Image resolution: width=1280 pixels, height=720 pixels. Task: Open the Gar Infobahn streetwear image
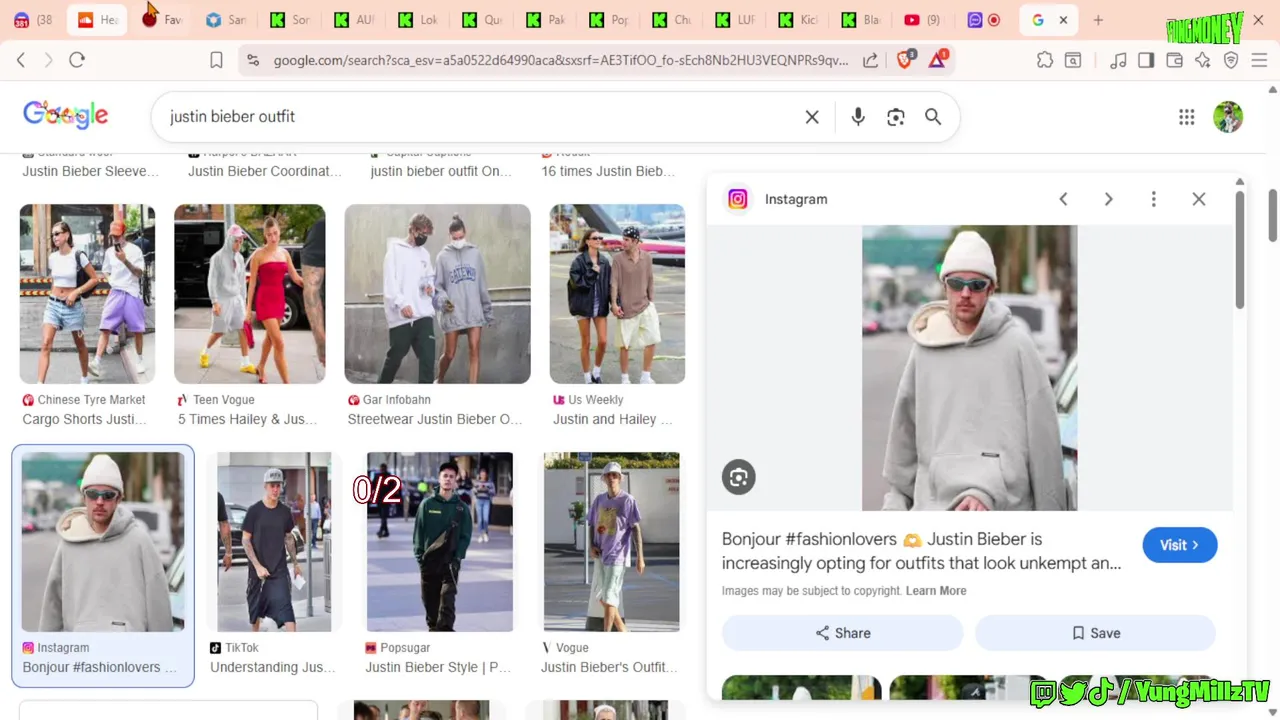click(x=438, y=294)
